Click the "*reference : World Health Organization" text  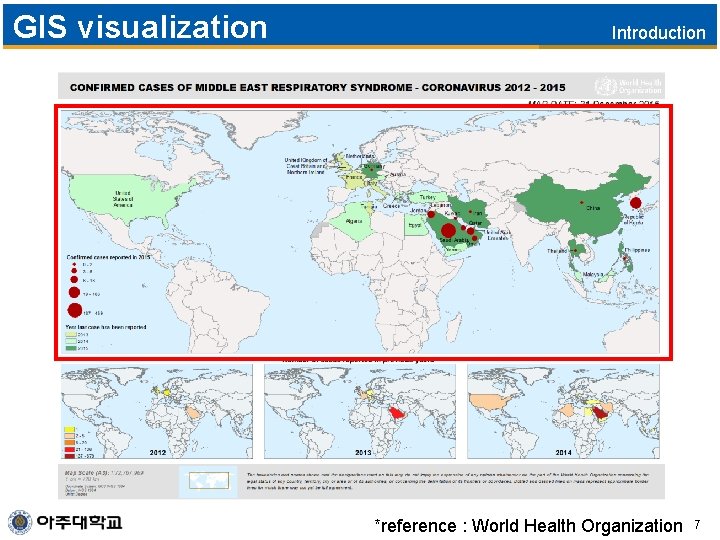528,525
